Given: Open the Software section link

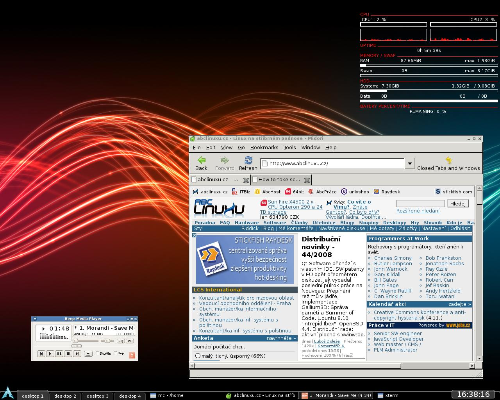Looking at the screenshot, I should click(x=275, y=222).
